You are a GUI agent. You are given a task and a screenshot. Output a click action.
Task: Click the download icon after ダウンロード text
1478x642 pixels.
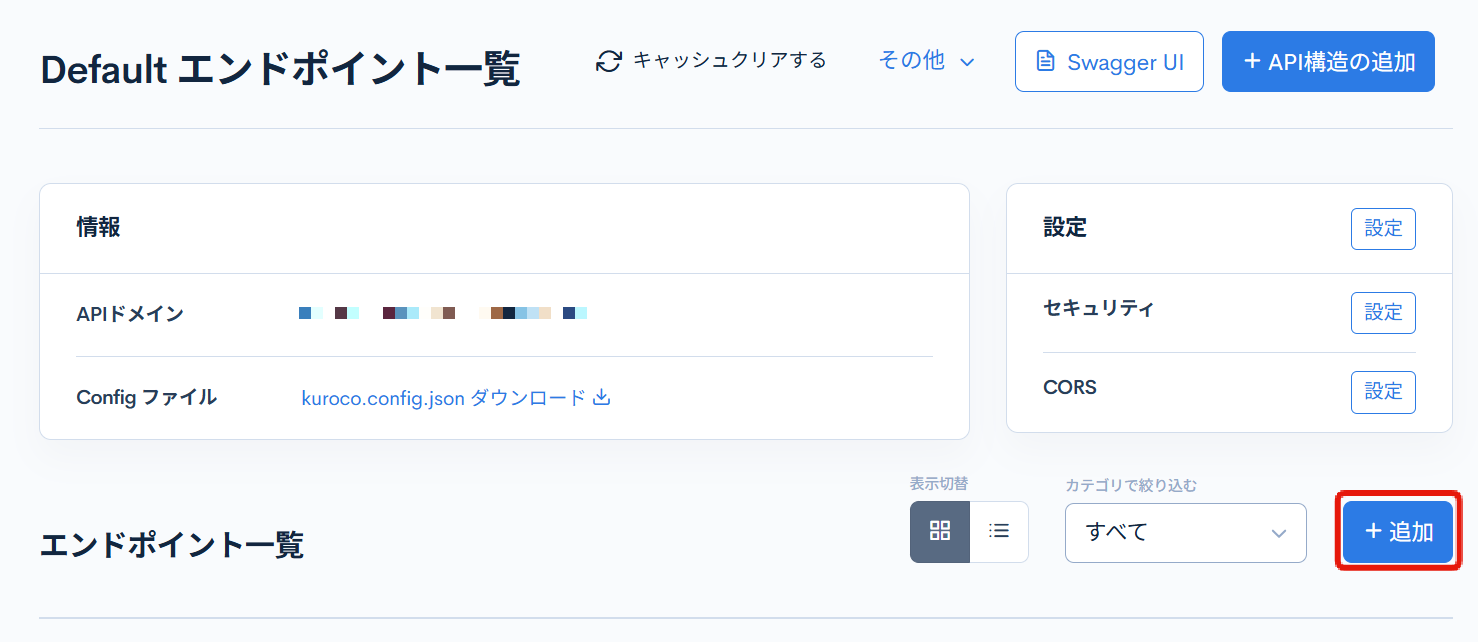pos(601,397)
